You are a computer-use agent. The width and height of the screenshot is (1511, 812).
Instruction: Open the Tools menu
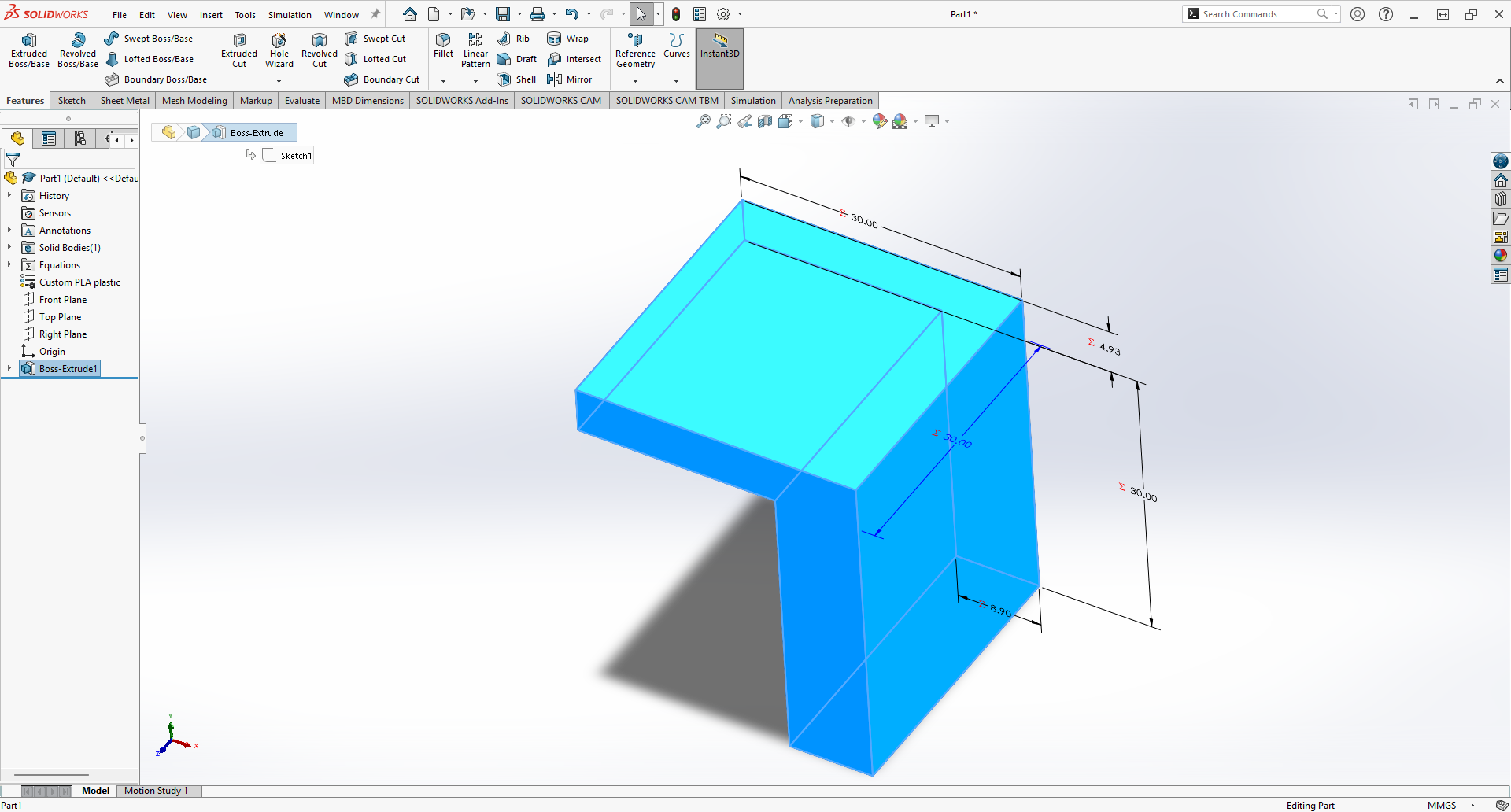246,15
